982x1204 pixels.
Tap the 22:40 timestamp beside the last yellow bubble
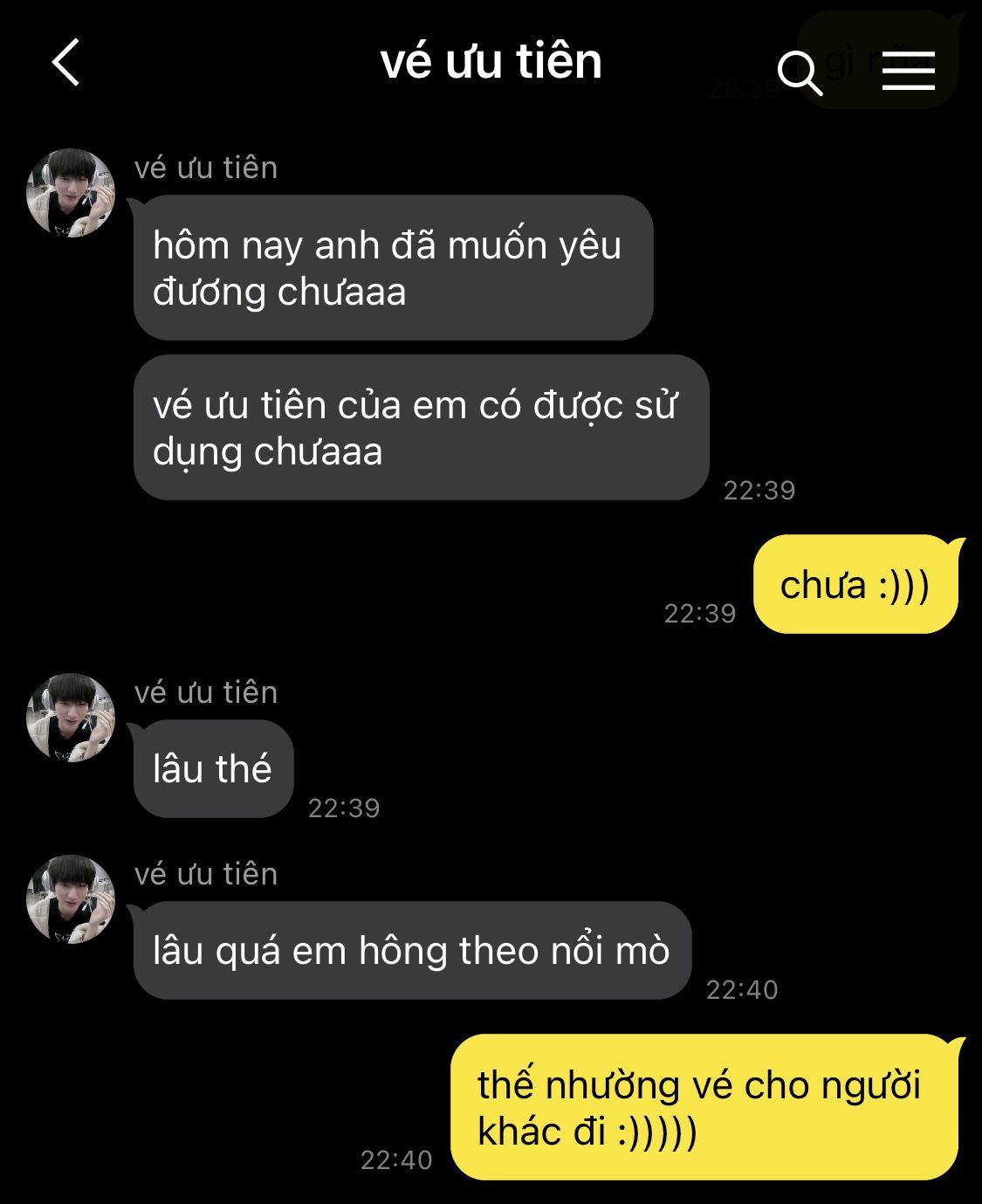(x=396, y=1159)
